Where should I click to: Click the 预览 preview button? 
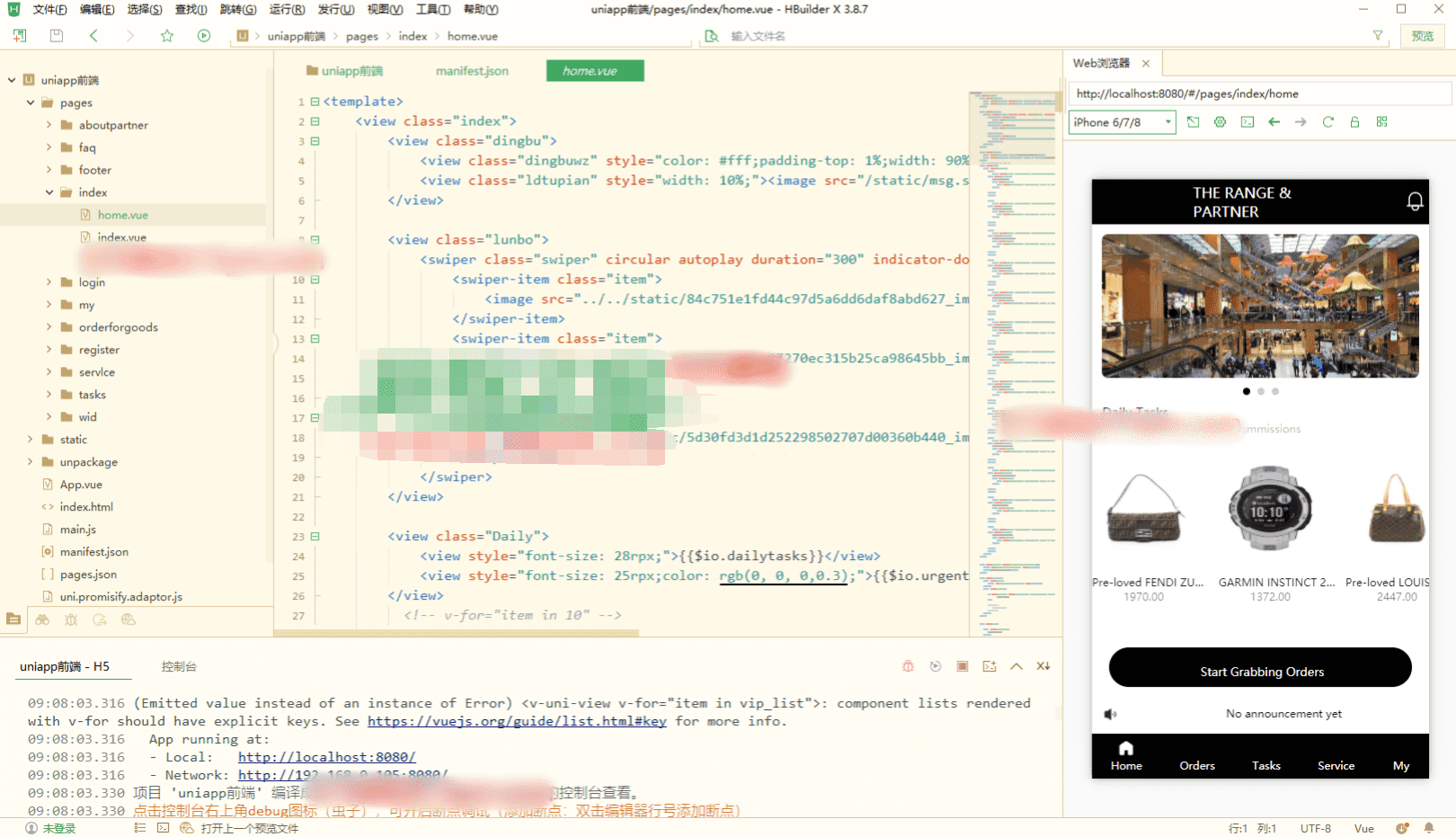point(1423,36)
